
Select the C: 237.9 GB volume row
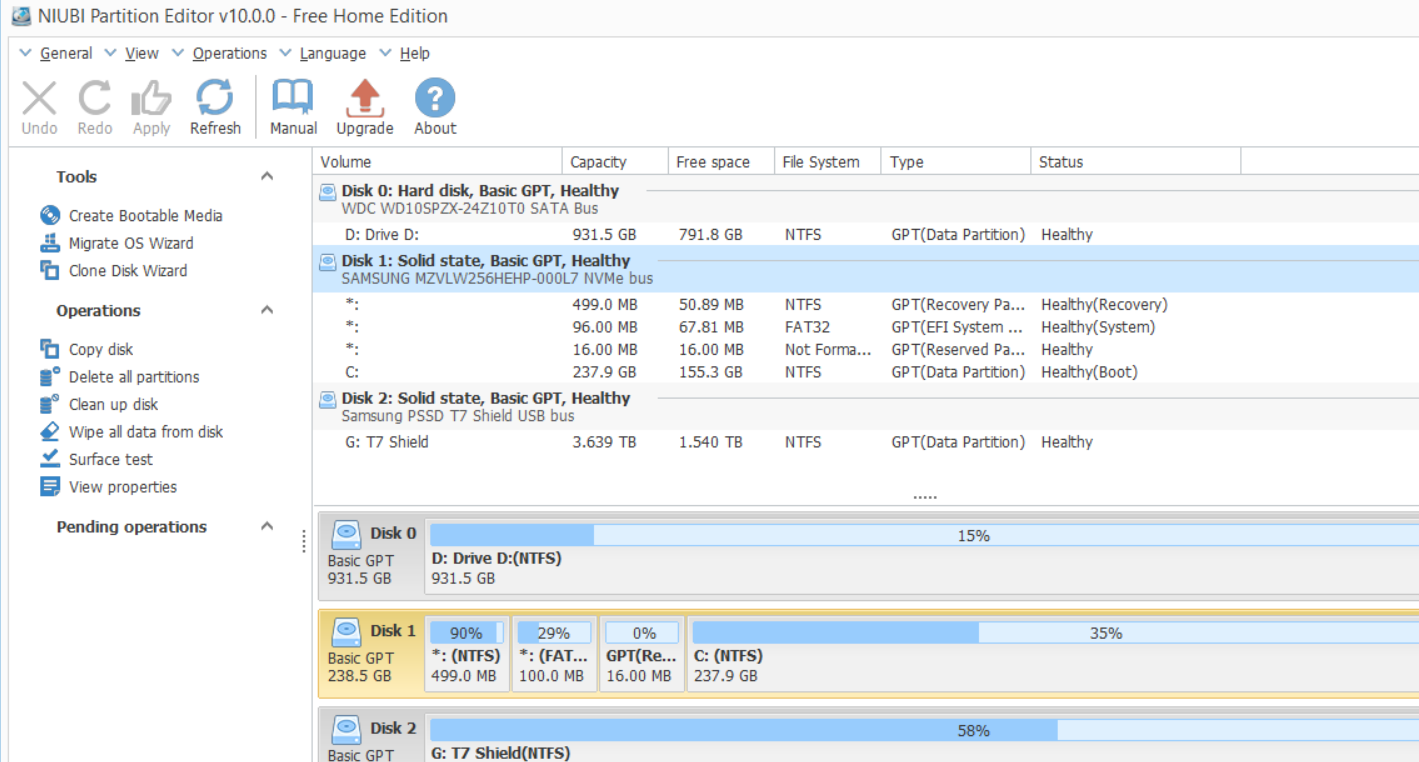[x=866, y=372]
